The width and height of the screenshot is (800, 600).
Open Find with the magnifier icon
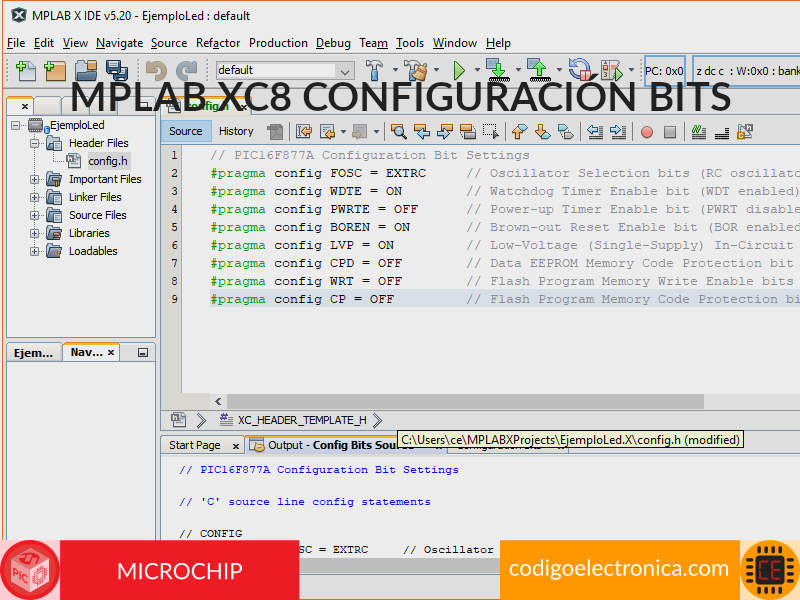(x=398, y=131)
